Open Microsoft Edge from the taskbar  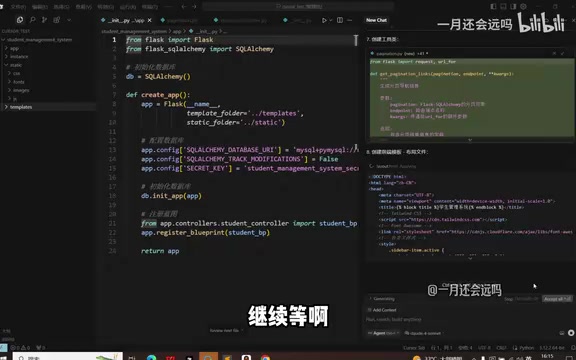pyautogui.click(x=151, y=357)
